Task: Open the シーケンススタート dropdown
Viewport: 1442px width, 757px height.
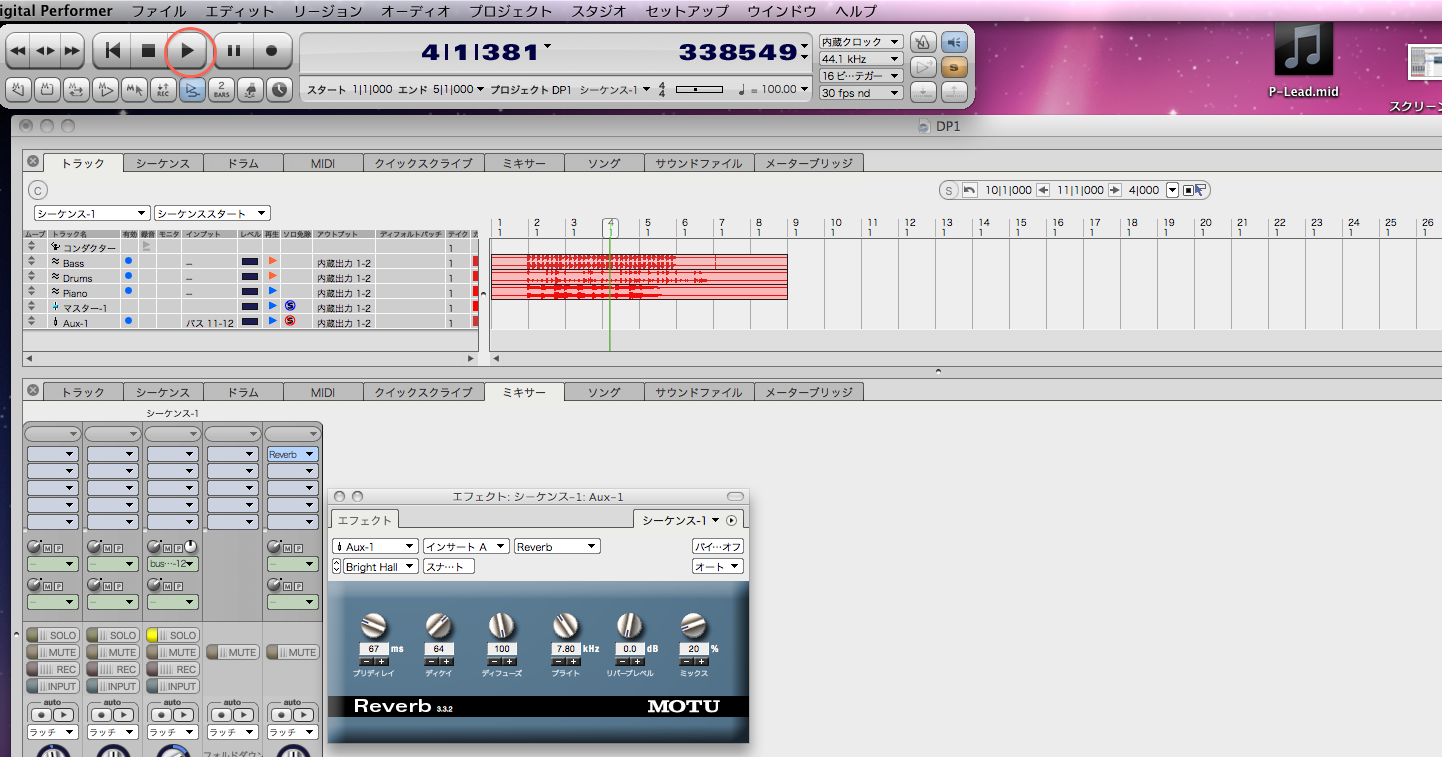Action: (213, 213)
